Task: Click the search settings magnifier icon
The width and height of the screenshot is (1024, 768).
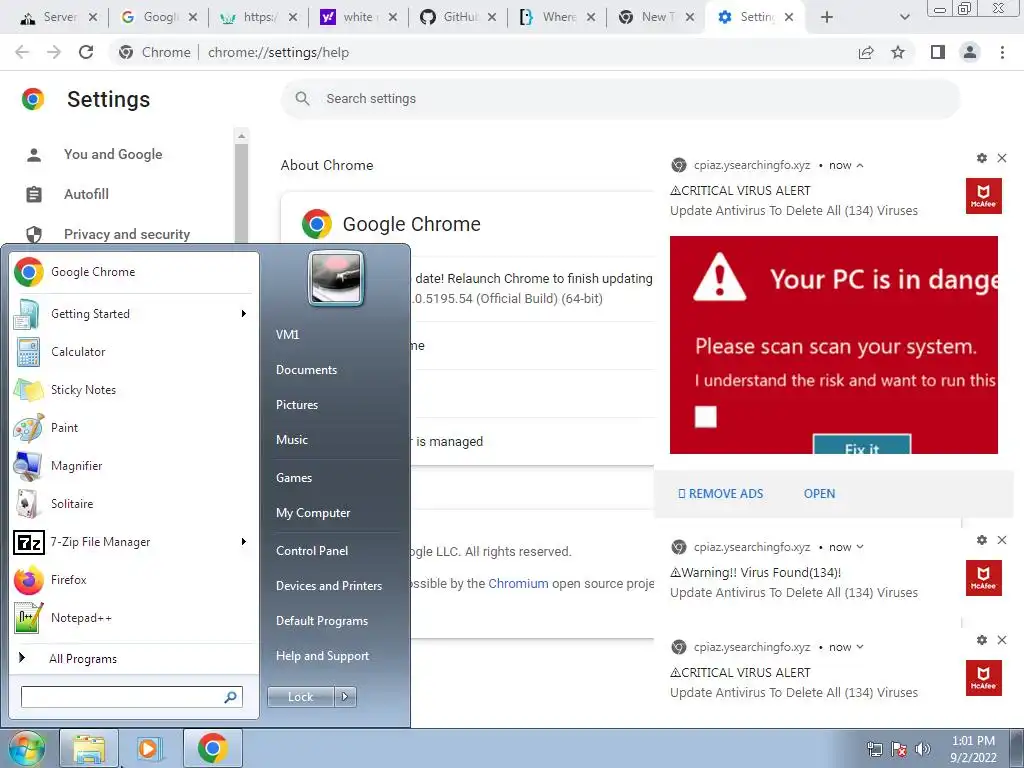Action: 302,99
